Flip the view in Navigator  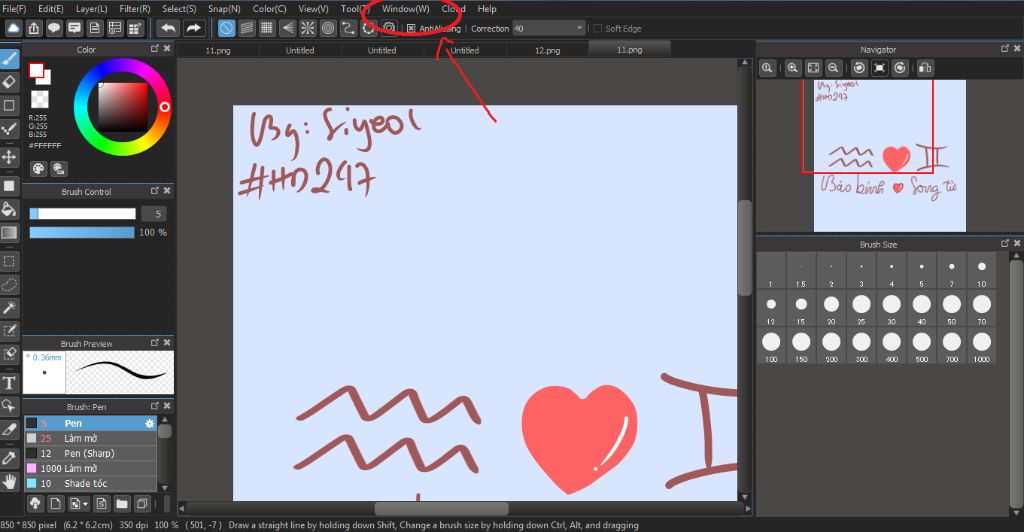pyautogui.click(x=925, y=68)
